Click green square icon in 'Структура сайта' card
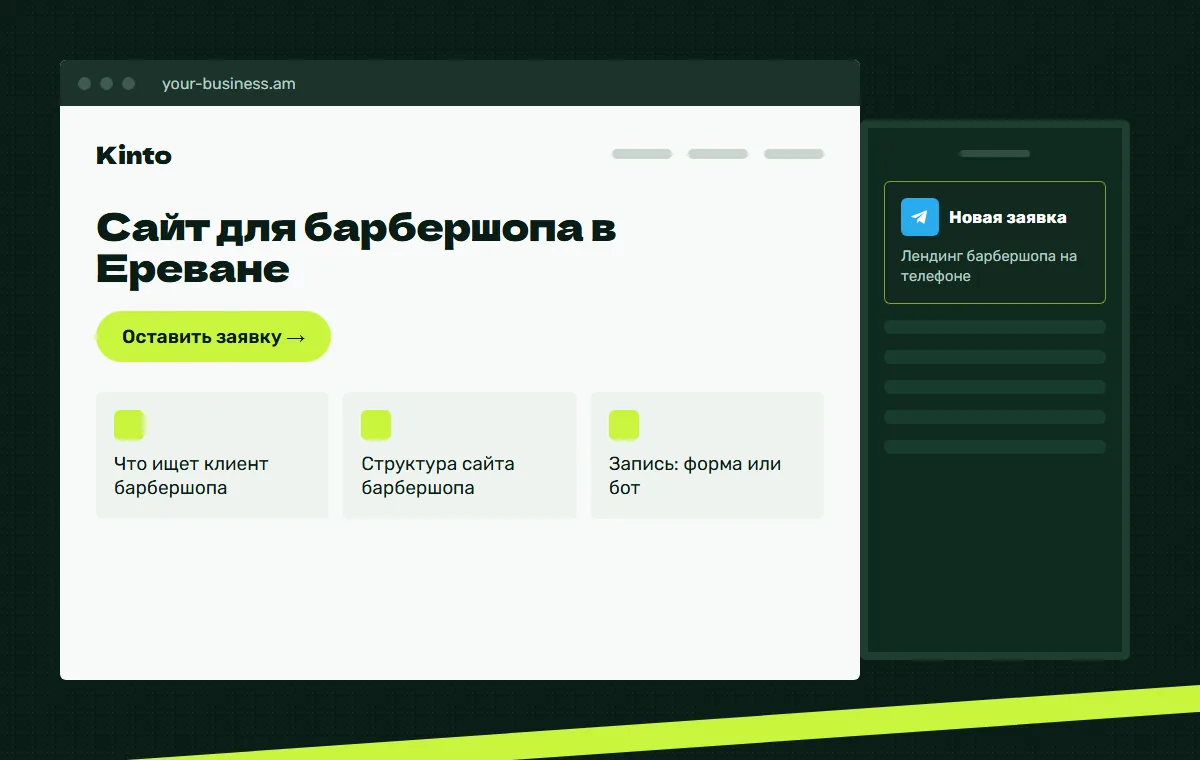The image size is (1200, 760). pos(376,425)
